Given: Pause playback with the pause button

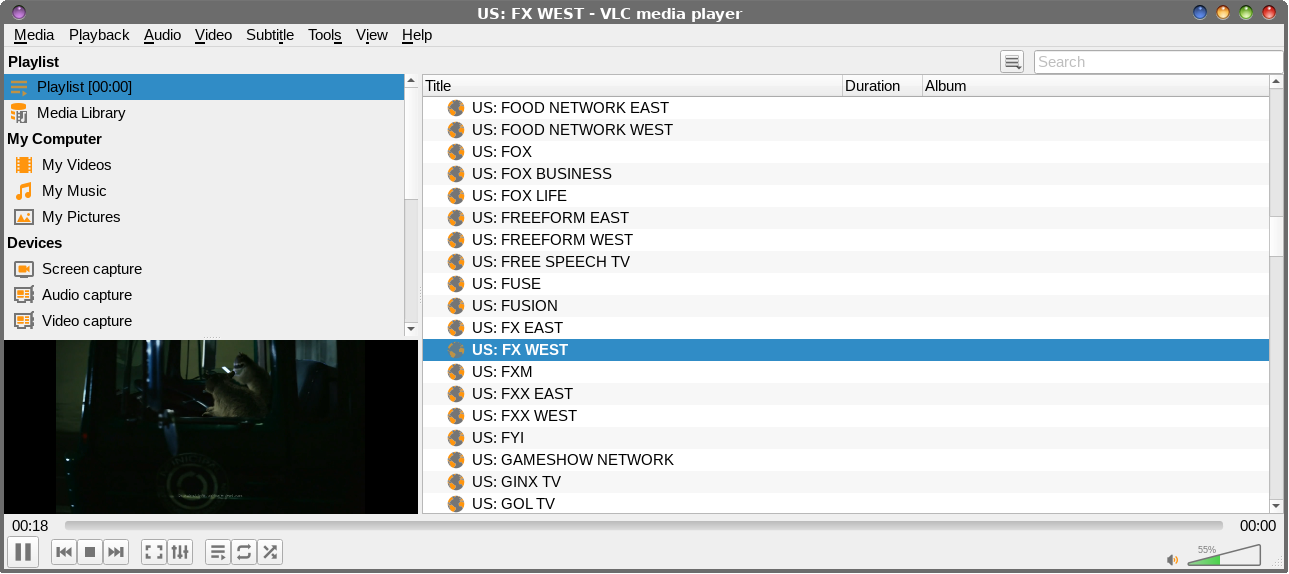Looking at the screenshot, I should (23, 552).
